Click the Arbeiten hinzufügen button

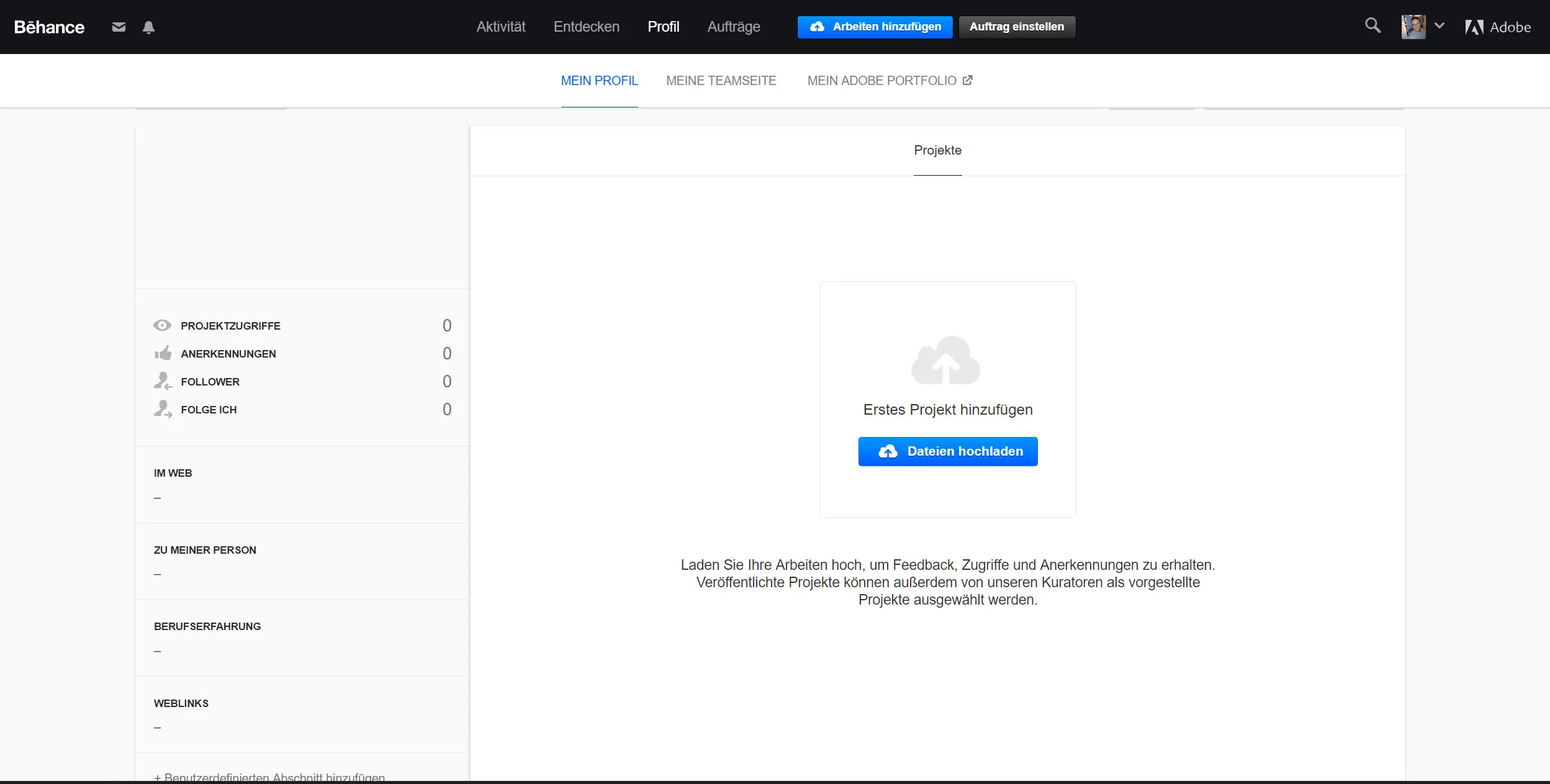[875, 27]
